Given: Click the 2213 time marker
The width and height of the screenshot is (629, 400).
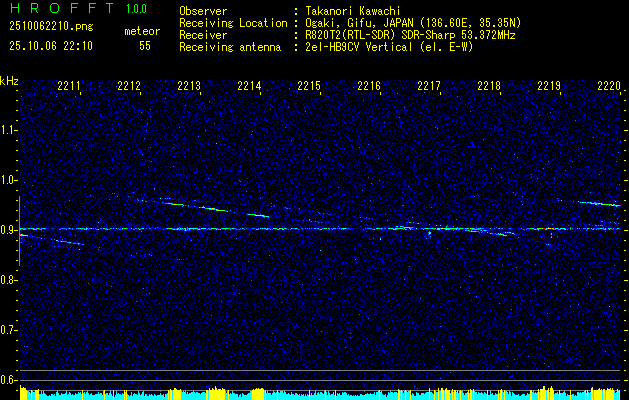Looking at the screenshot, I should (189, 86).
